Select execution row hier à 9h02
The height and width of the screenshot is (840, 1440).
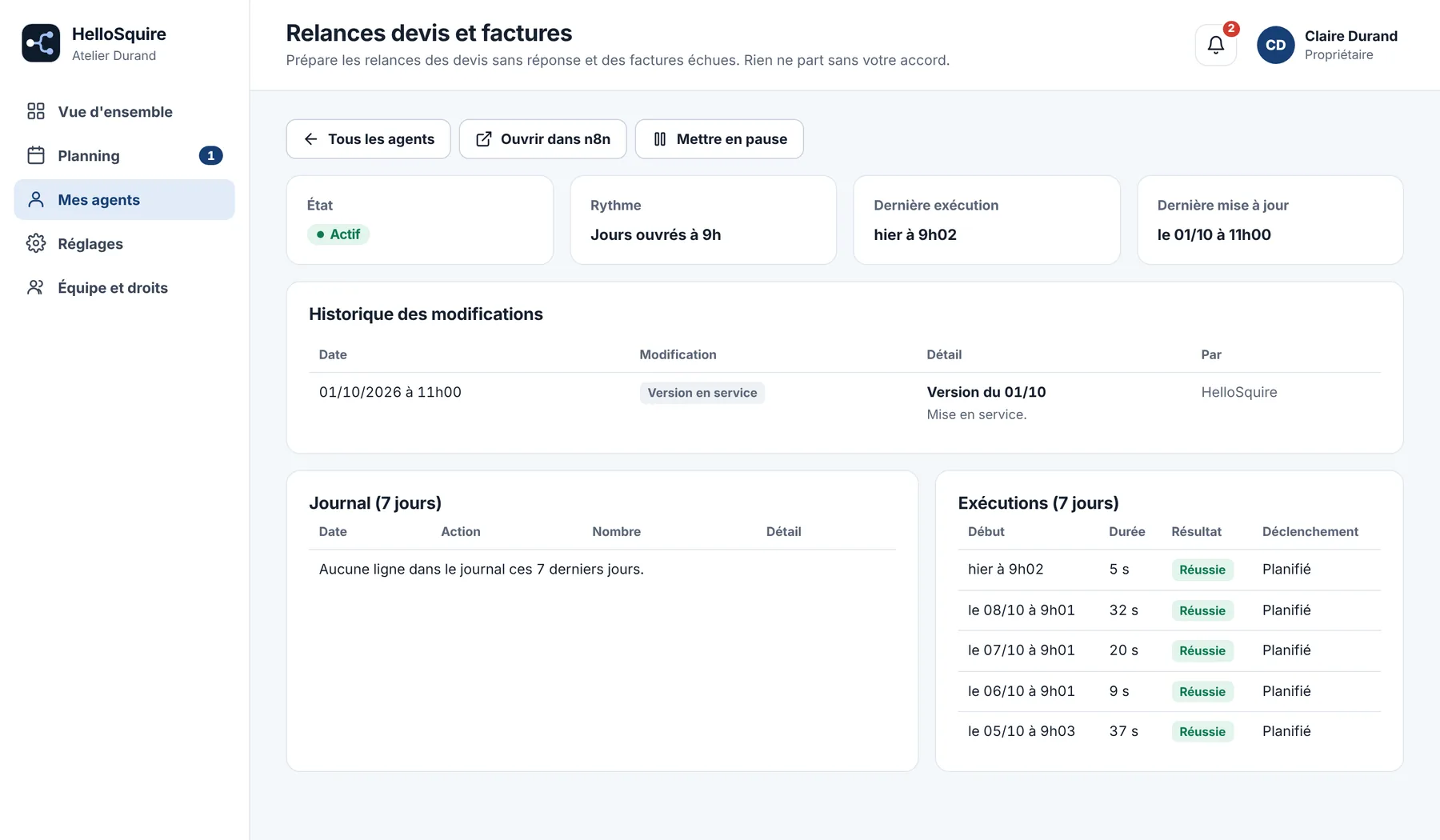(x=1170, y=570)
